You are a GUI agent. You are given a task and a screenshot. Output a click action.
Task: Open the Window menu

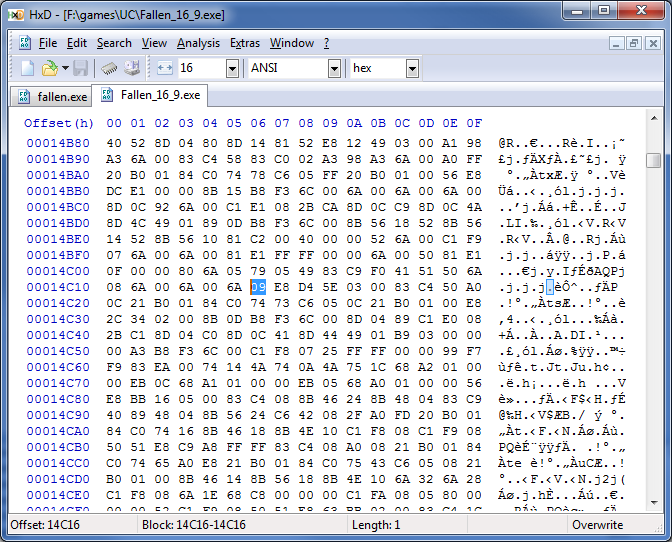tap(292, 43)
